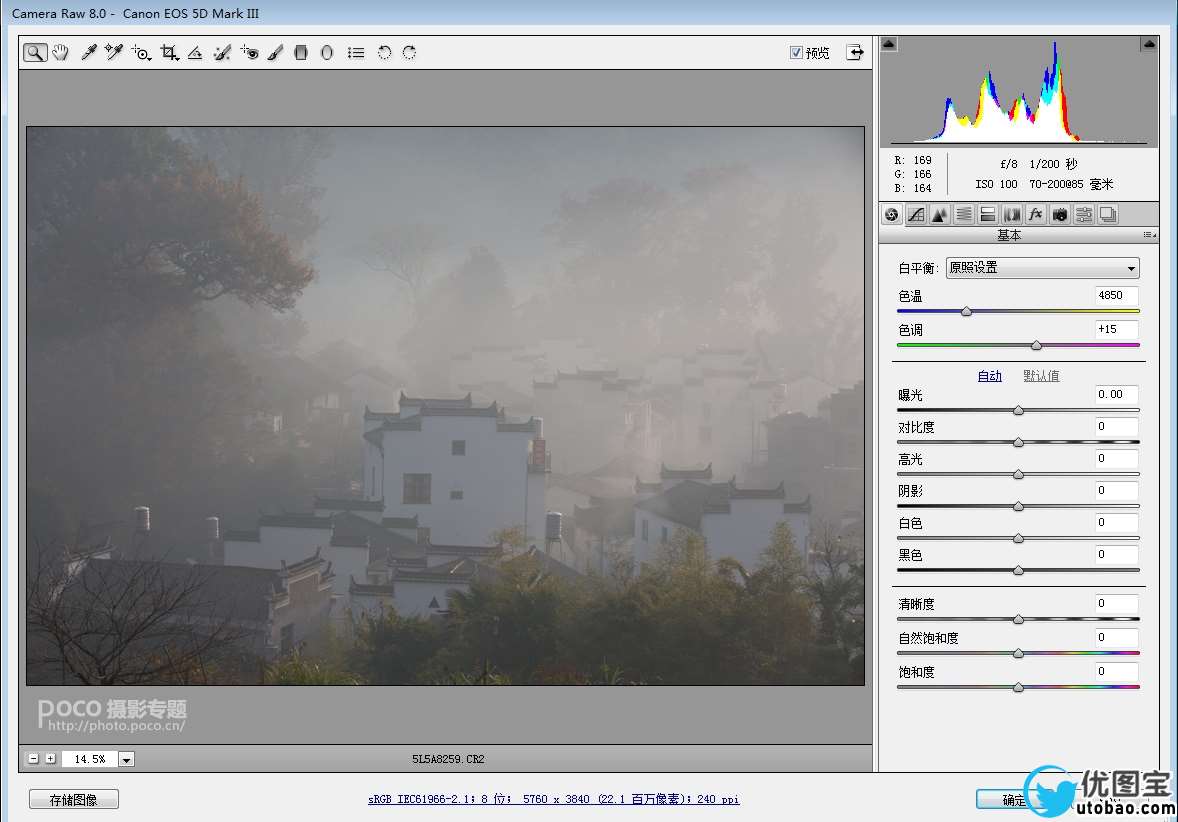
Task: Toggle the 预览 preview checkbox
Action: [x=796, y=52]
